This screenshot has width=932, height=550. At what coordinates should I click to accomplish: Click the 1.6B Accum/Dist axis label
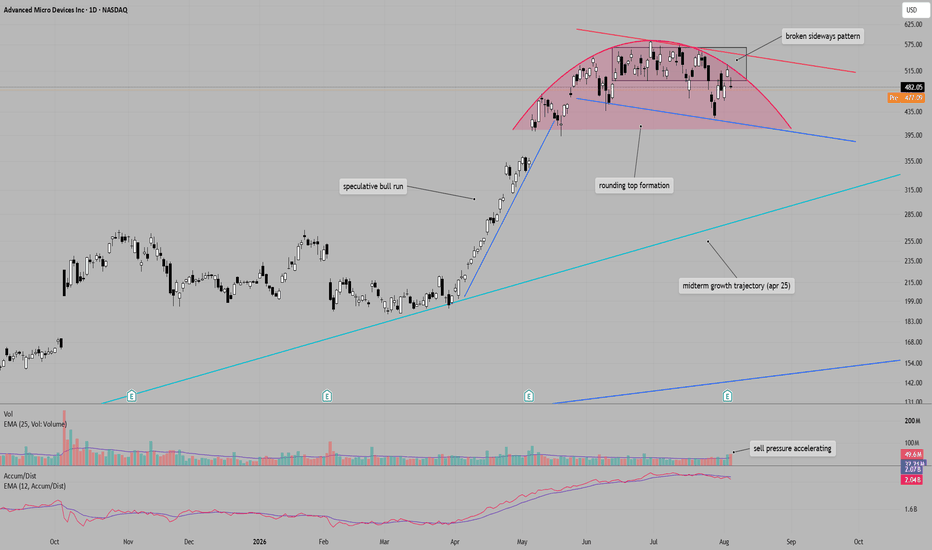(x=911, y=509)
